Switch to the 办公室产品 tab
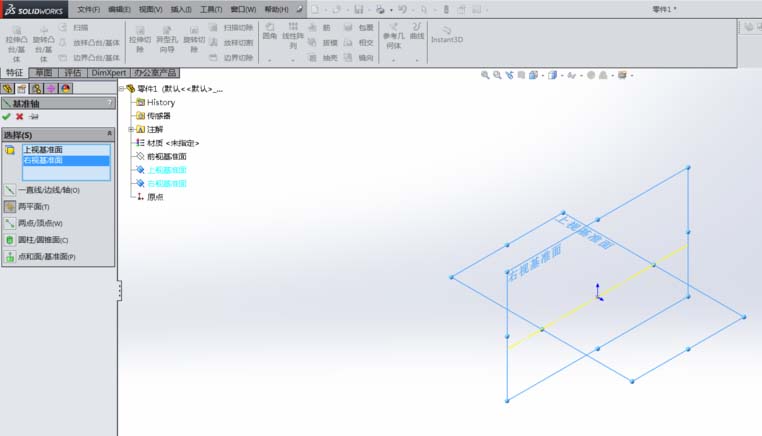Screen dimensions: 762x436 155,72
